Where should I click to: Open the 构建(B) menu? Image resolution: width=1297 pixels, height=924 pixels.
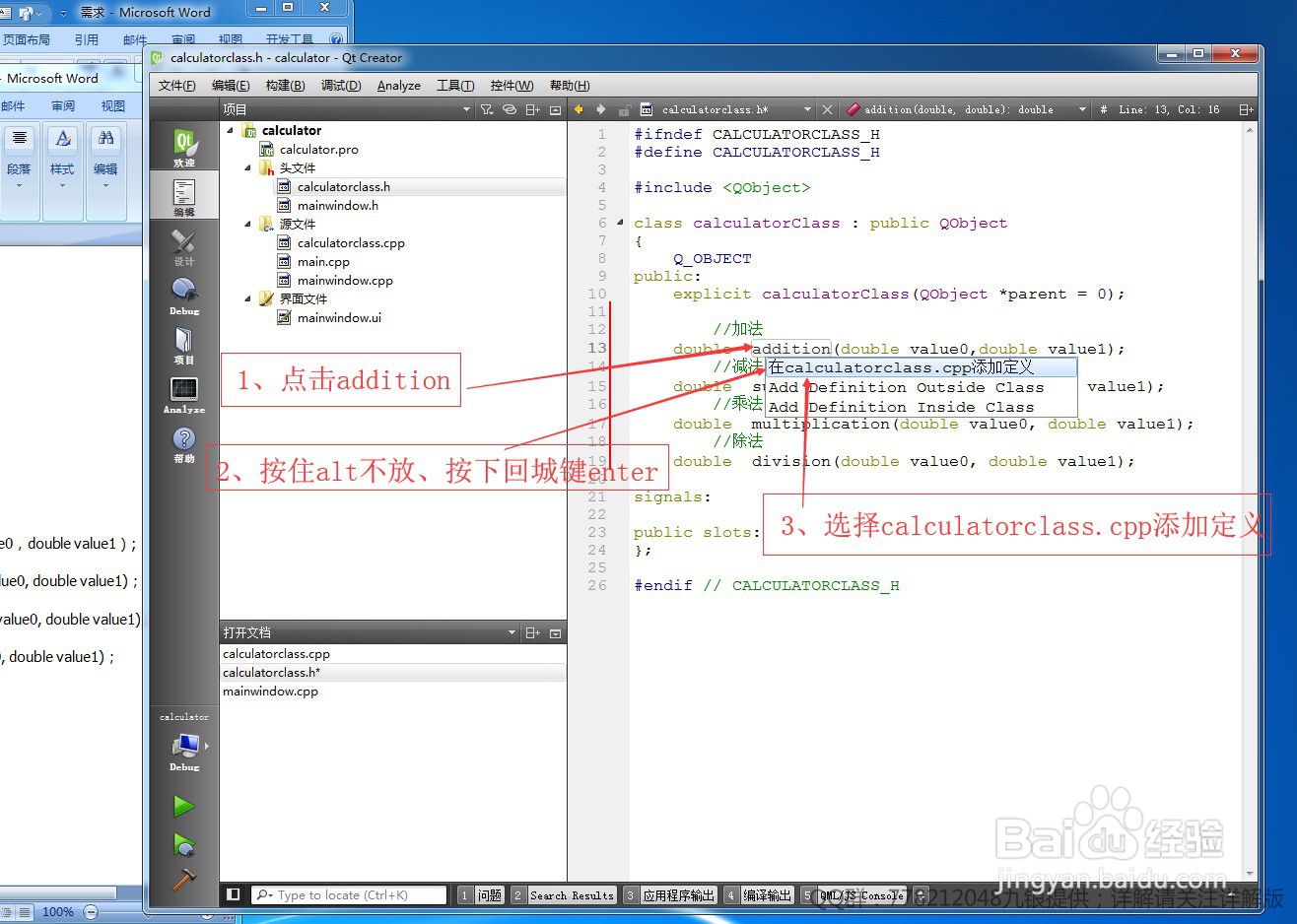pyautogui.click(x=285, y=86)
